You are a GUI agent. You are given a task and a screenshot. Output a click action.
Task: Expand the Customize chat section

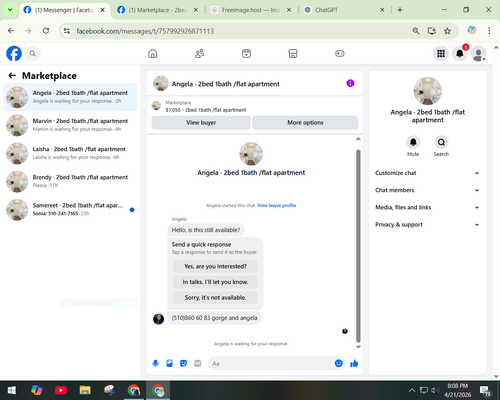tap(427, 173)
